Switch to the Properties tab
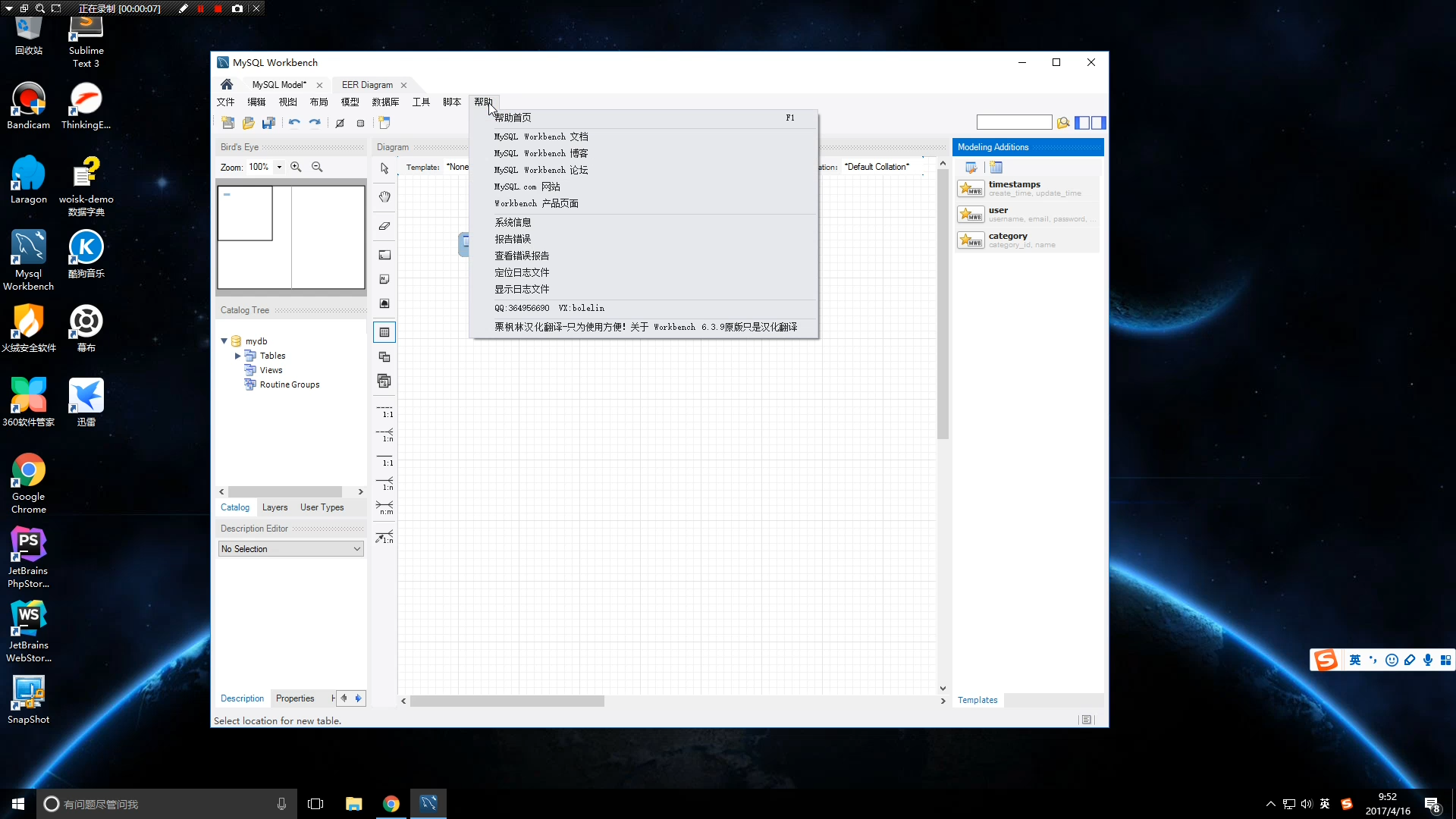1456x819 pixels. click(295, 698)
